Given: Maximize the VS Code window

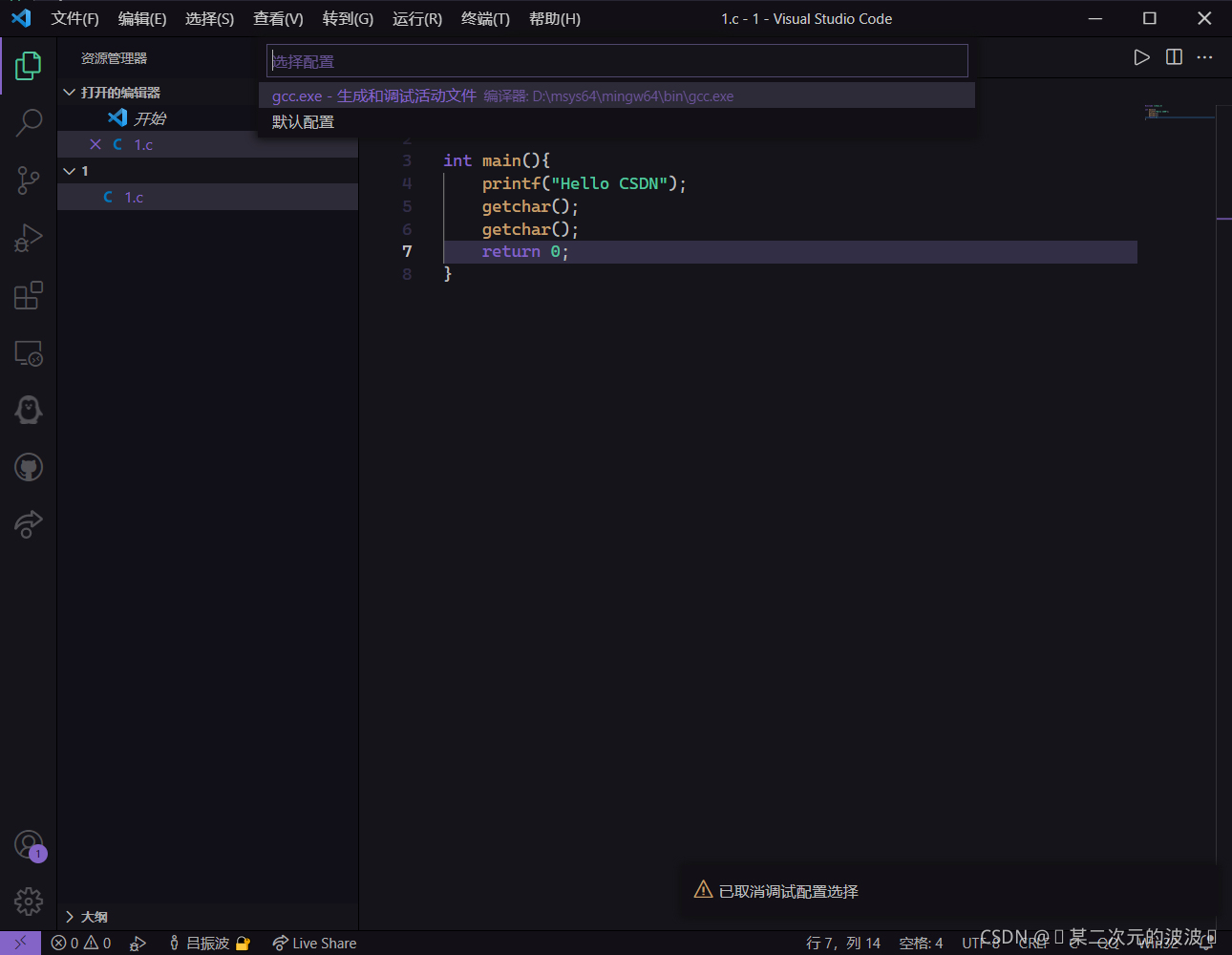Looking at the screenshot, I should pos(1150,18).
